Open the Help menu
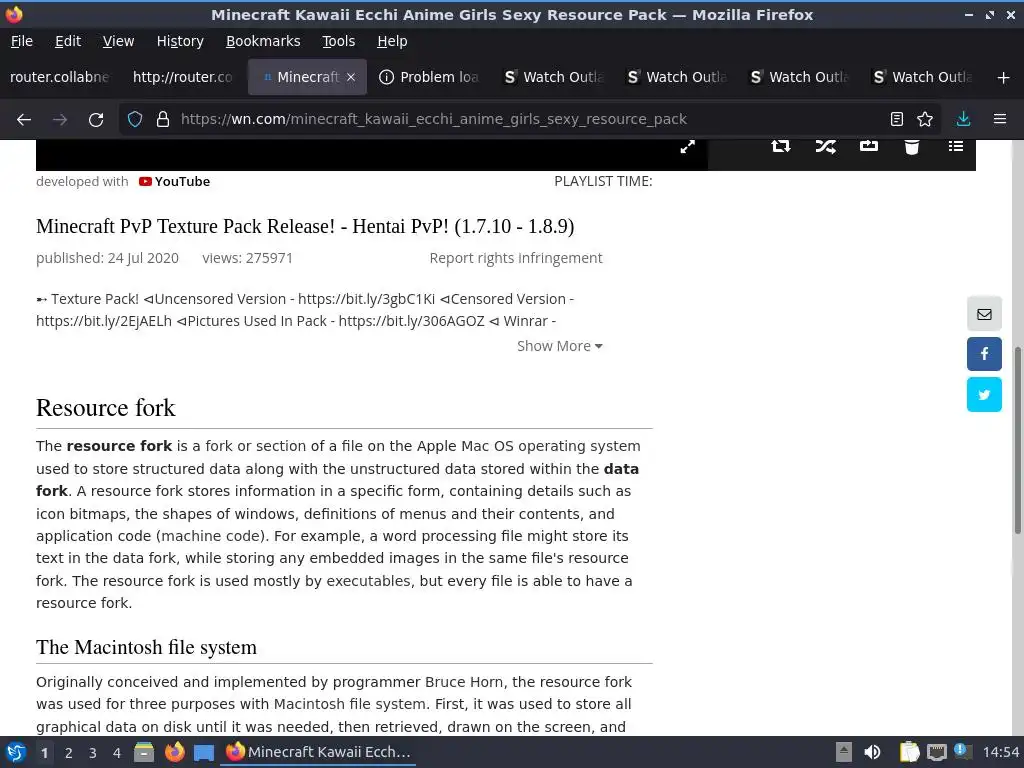This screenshot has width=1024, height=768. tap(392, 41)
